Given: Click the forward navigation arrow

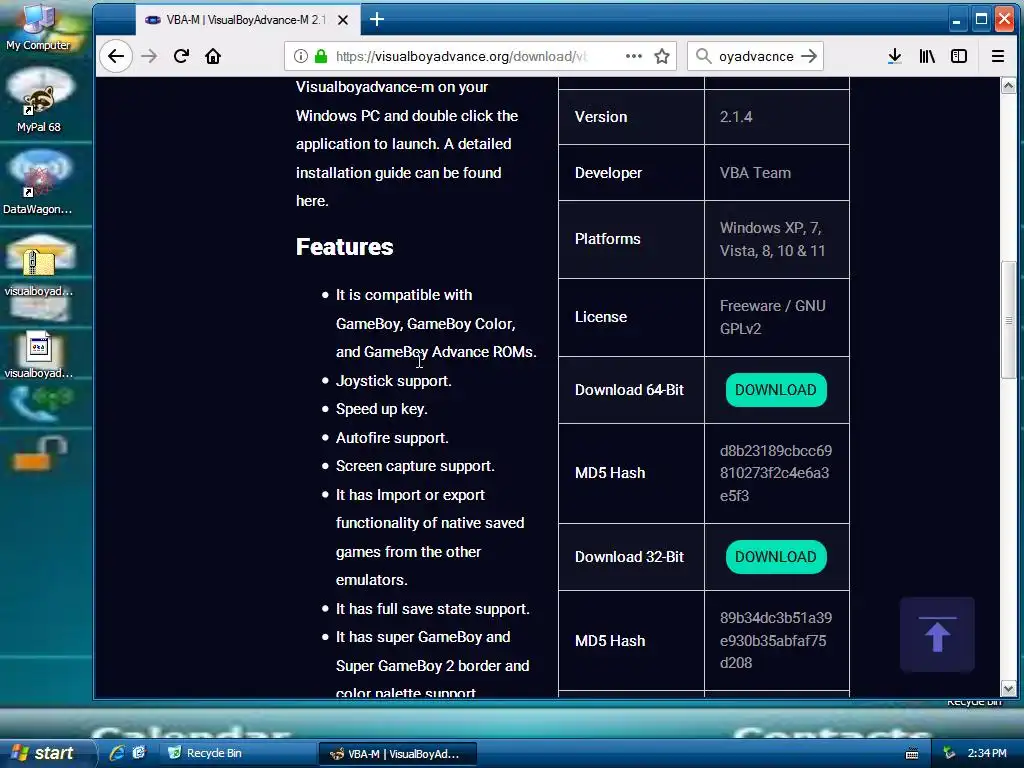Looking at the screenshot, I should click(x=150, y=56).
